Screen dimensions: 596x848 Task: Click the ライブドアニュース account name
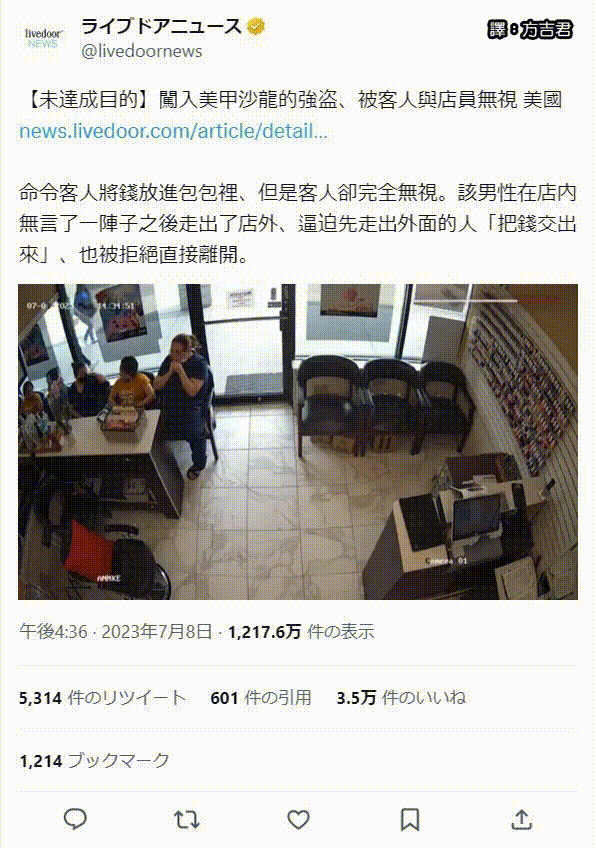click(x=161, y=26)
